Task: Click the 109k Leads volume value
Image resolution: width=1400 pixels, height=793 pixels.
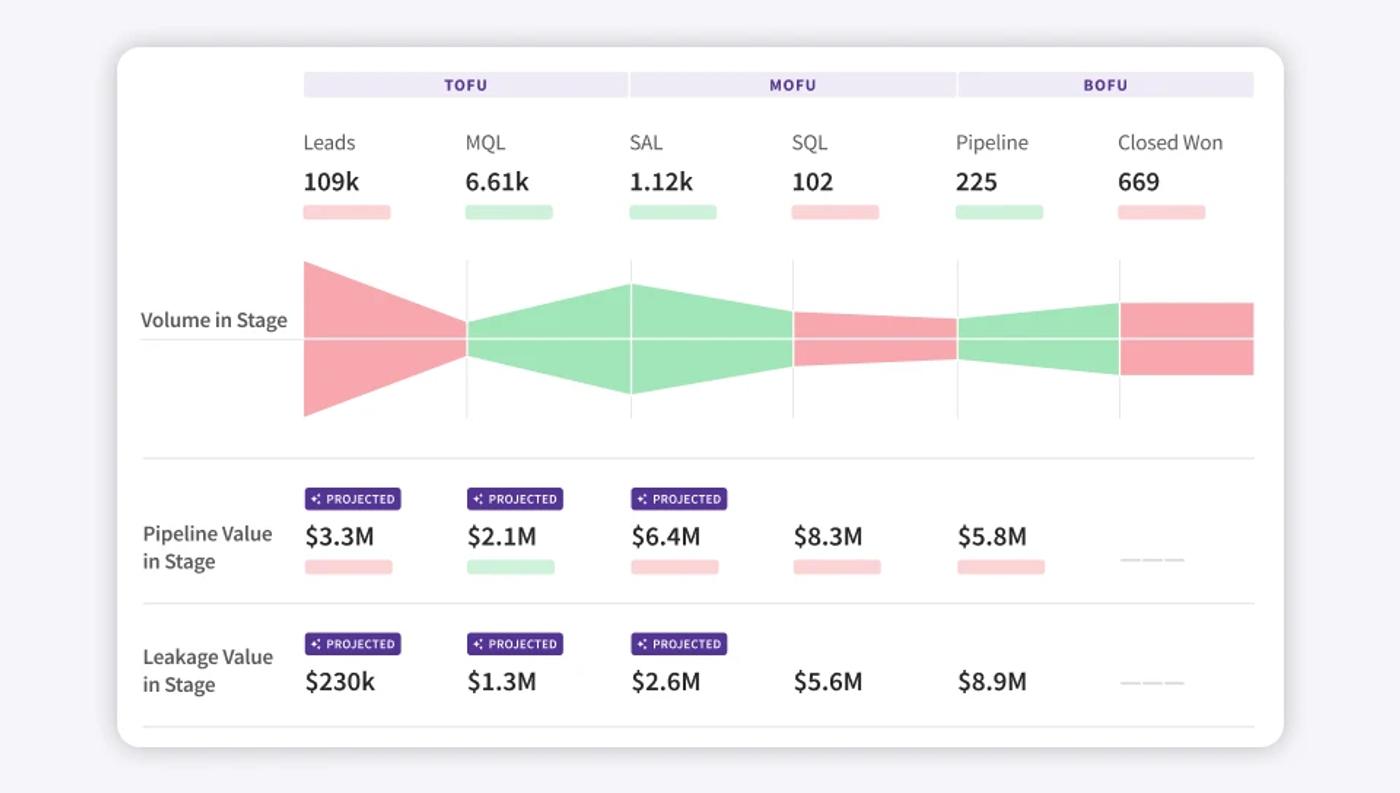Action: pyautogui.click(x=331, y=182)
